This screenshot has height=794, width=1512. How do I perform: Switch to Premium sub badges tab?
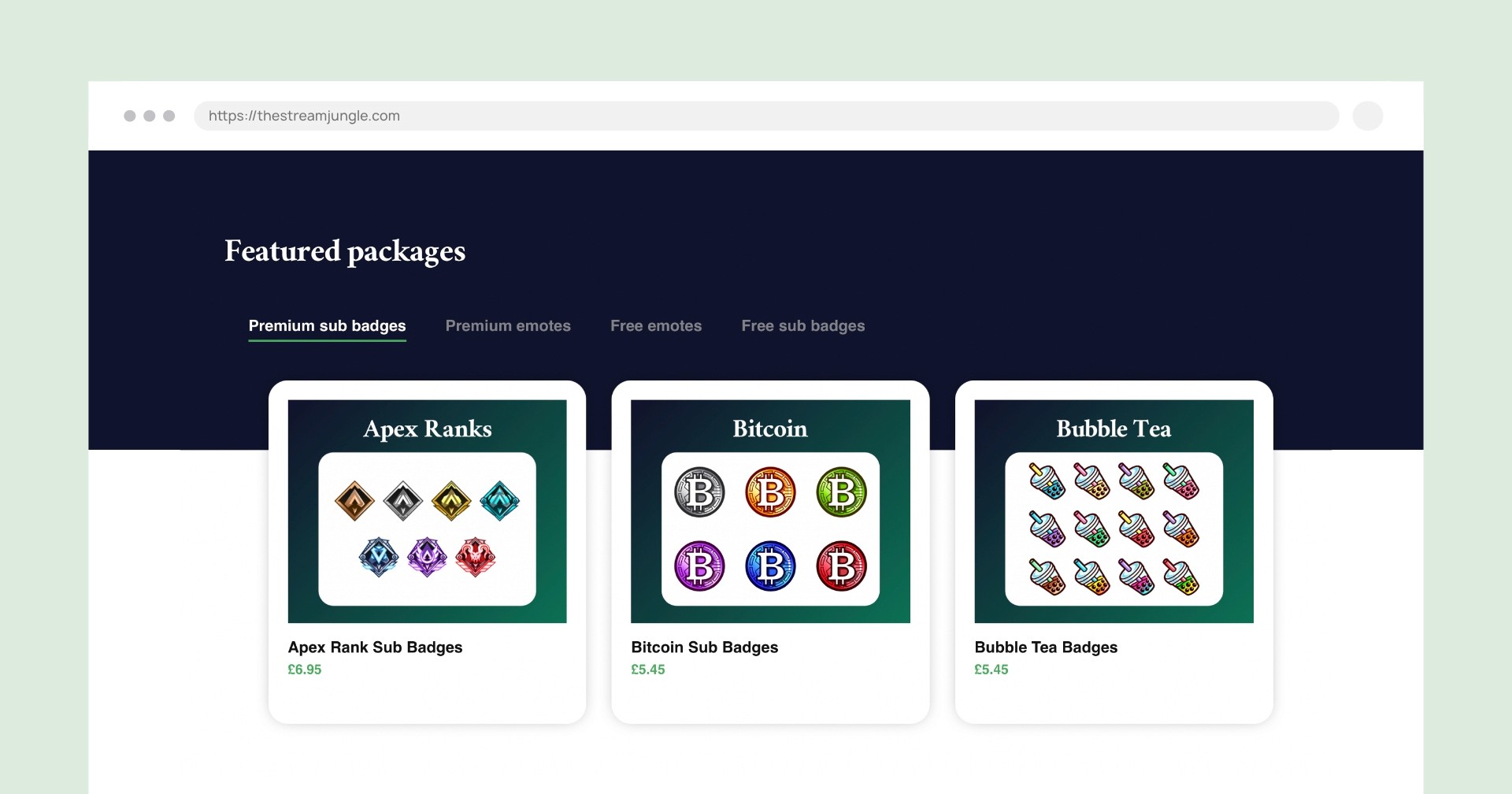point(327,326)
